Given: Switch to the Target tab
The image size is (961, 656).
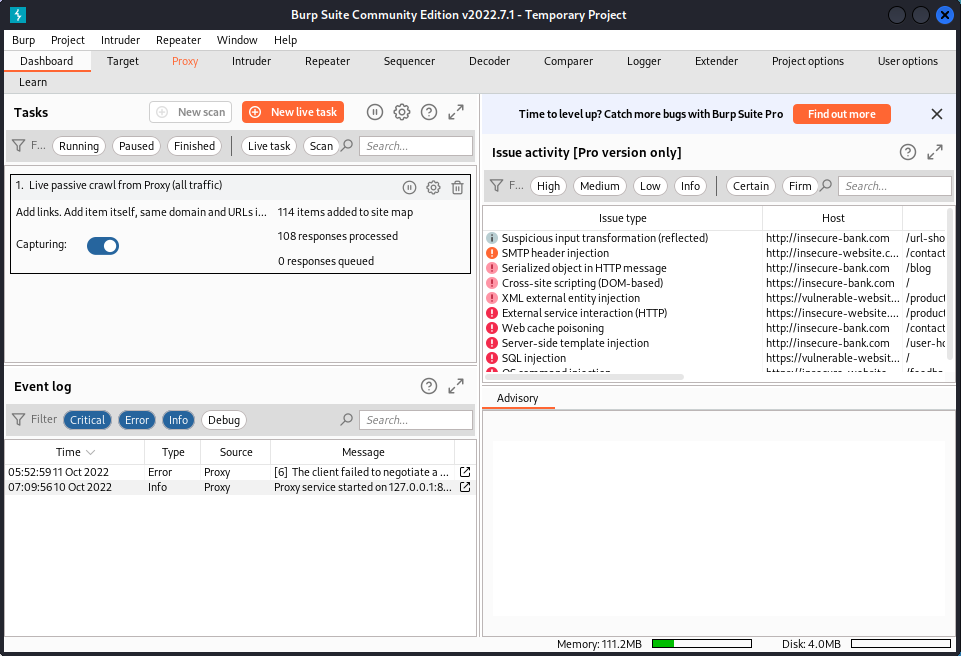Looking at the screenshot, I should [x=123, y=61].
